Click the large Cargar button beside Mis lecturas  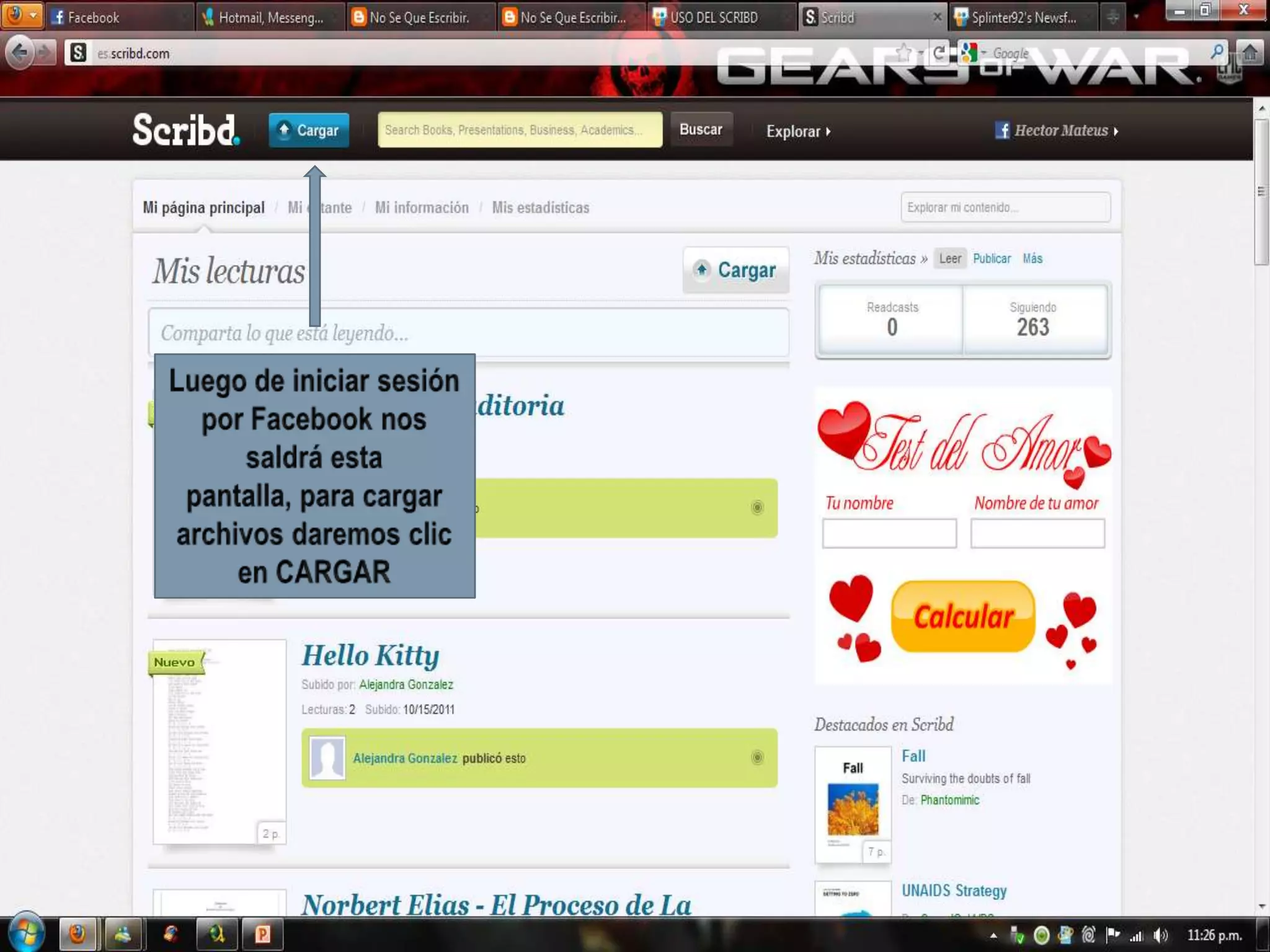click(x=735, y=270)
